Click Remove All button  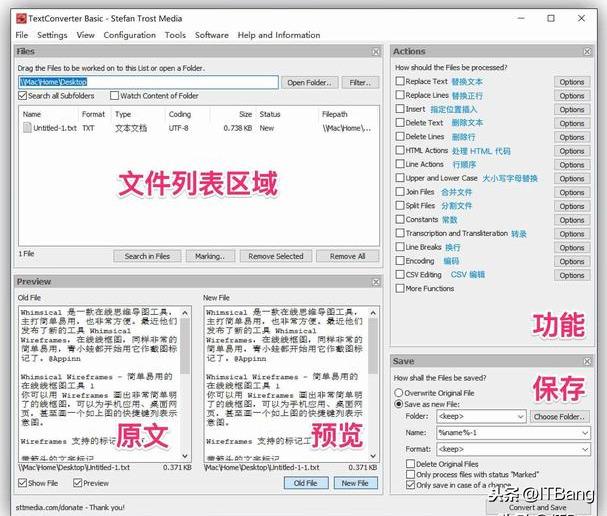point(347,256)
